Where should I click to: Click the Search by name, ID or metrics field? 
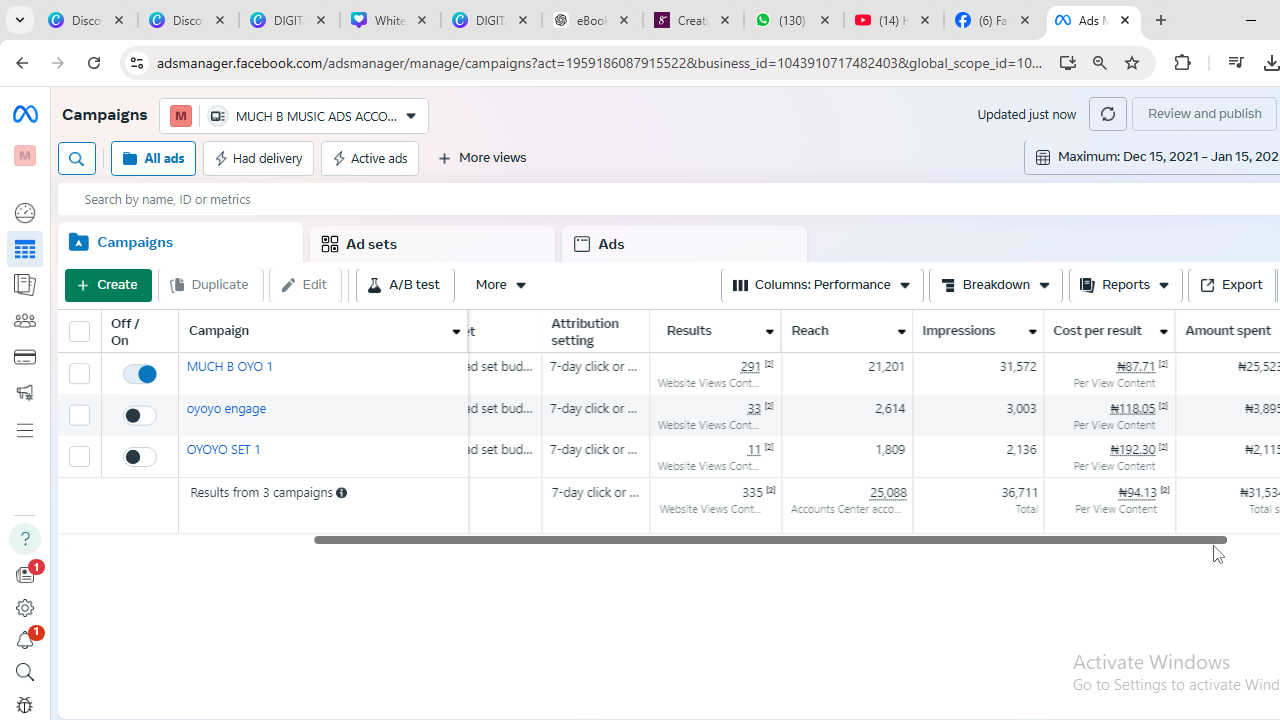click(x=668, y=199)
